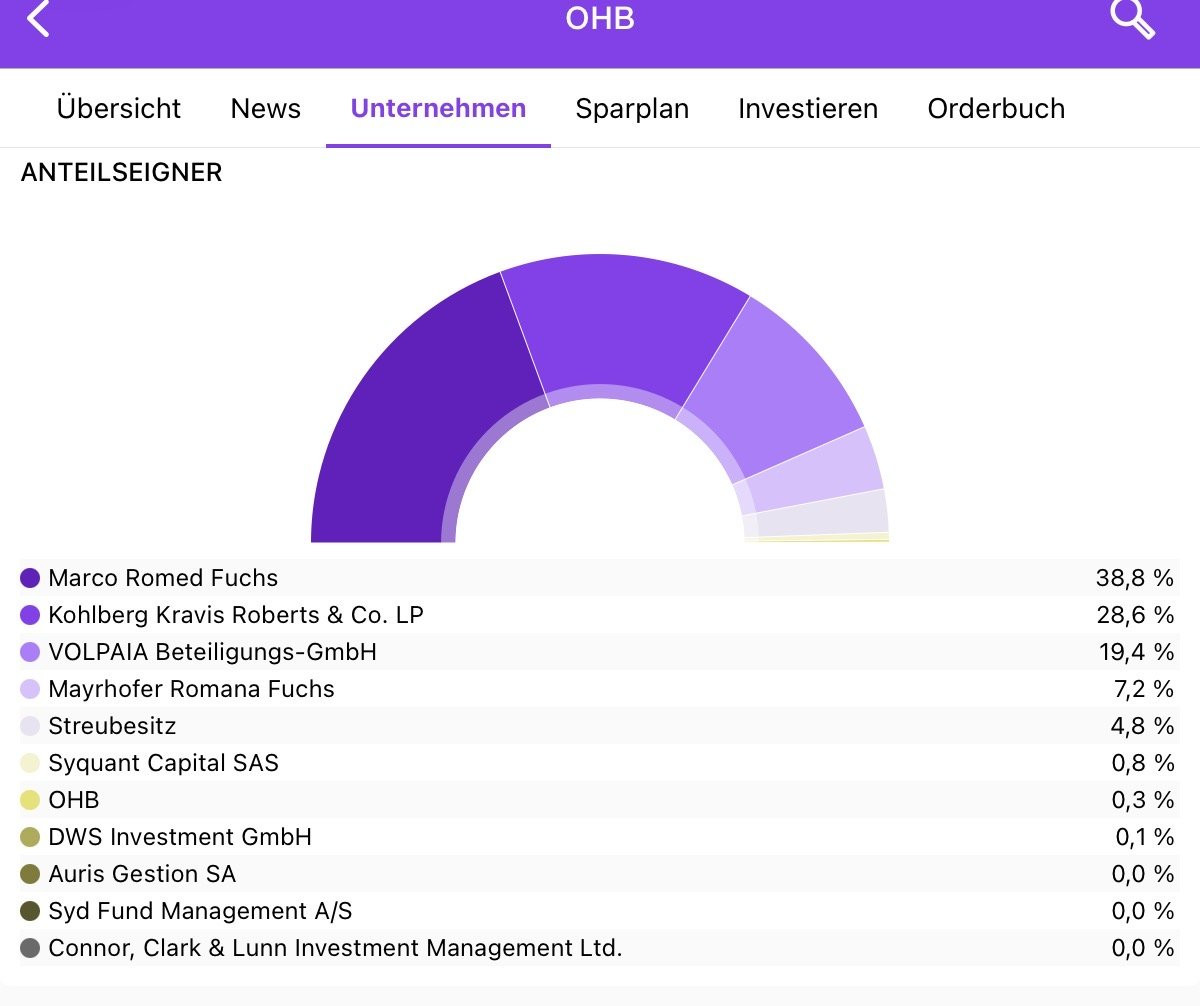Click the dark dot next to Syd Fund Management
This screenshot has height=1006, width=1200.
pyautogui.click(x=28, y=911)
